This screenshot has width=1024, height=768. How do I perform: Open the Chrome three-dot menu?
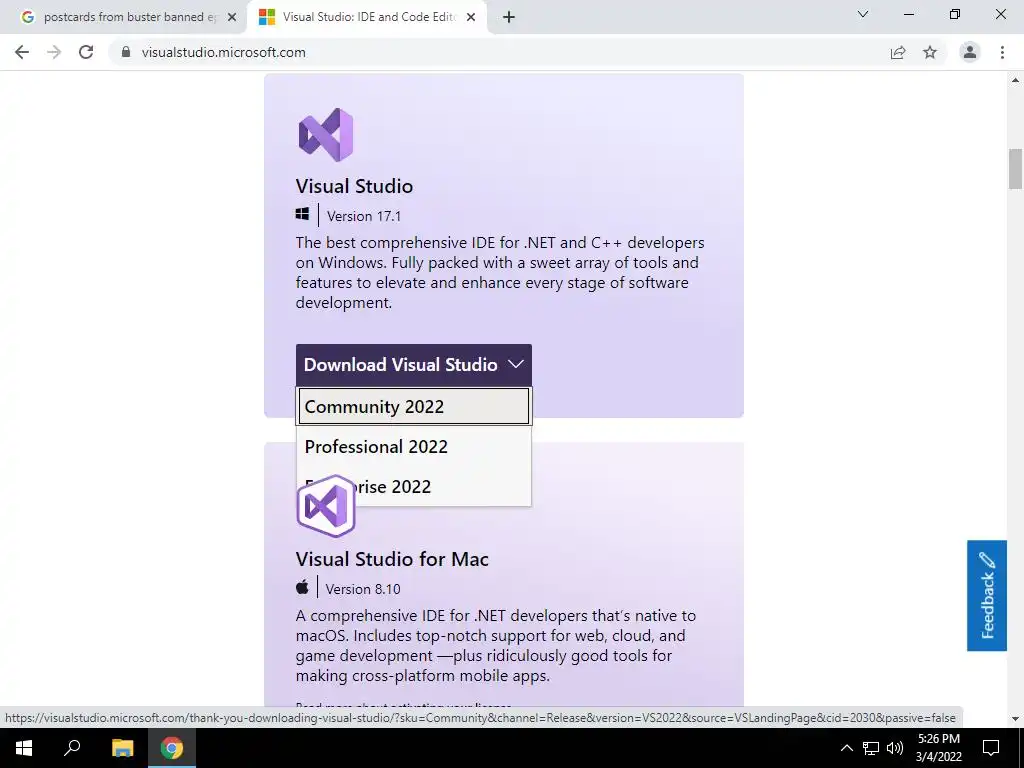point(1002,52)
